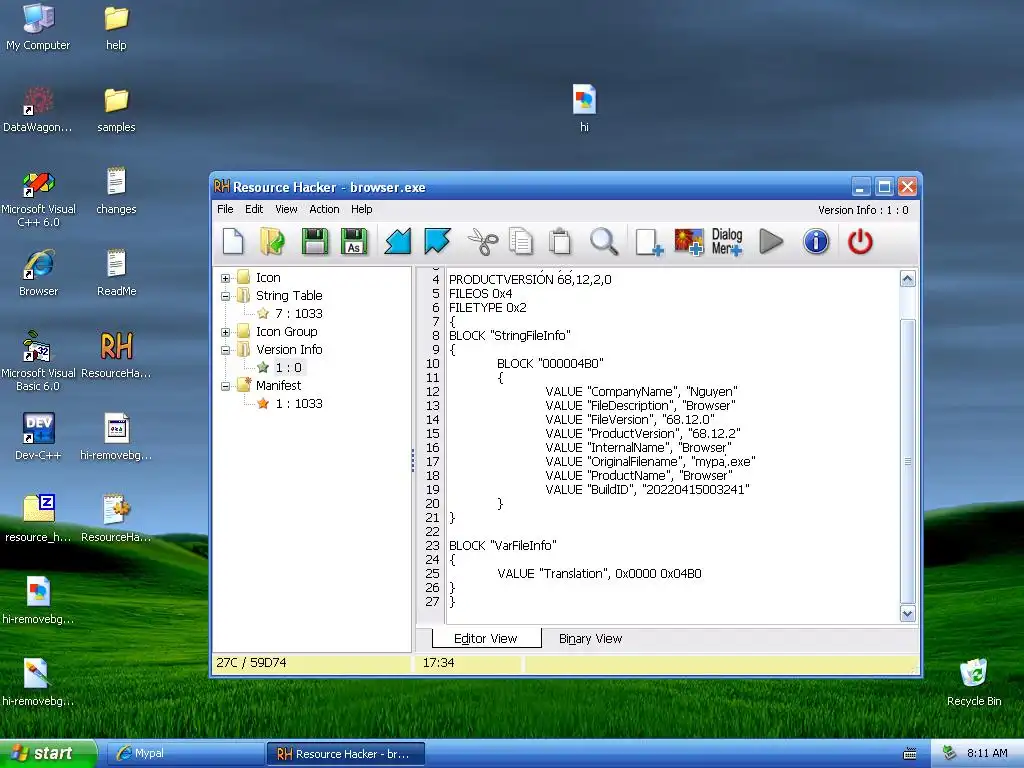The width and height of the screenshot is (1024, 768).
Task: Click the editor scrollbar up arrow
Action: 907,279
